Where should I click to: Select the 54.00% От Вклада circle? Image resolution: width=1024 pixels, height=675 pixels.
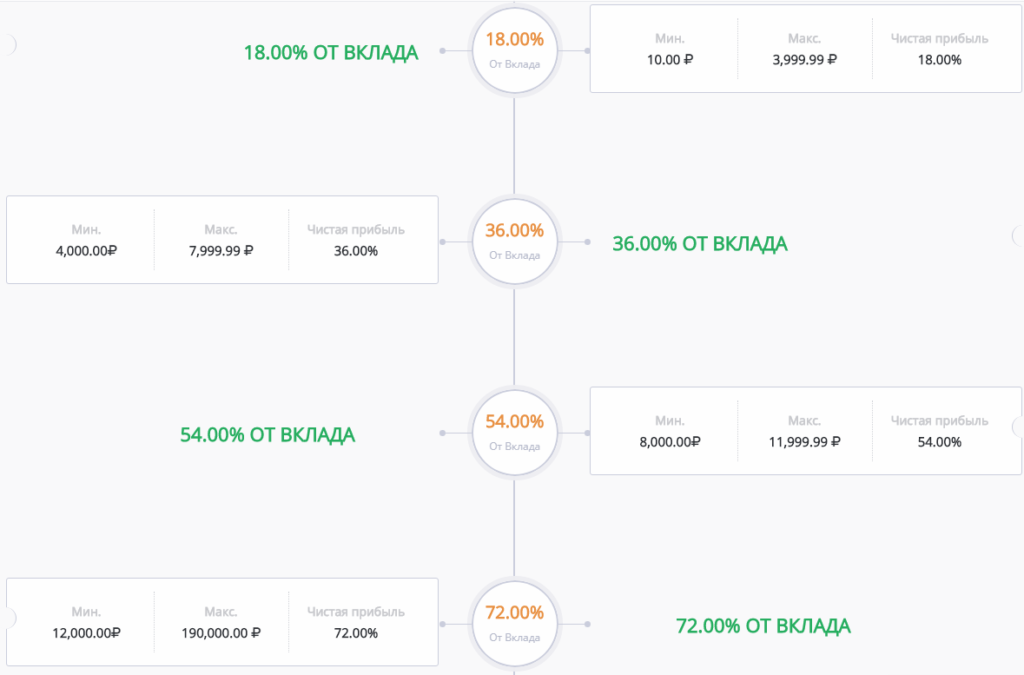click(x=515, y=433)
